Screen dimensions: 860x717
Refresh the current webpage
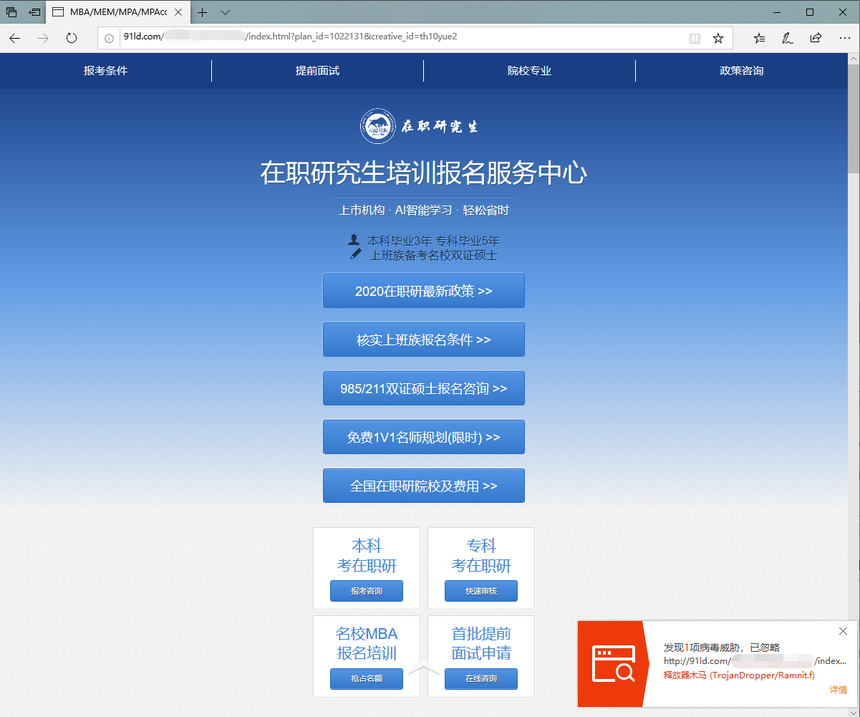coord(70,37)
